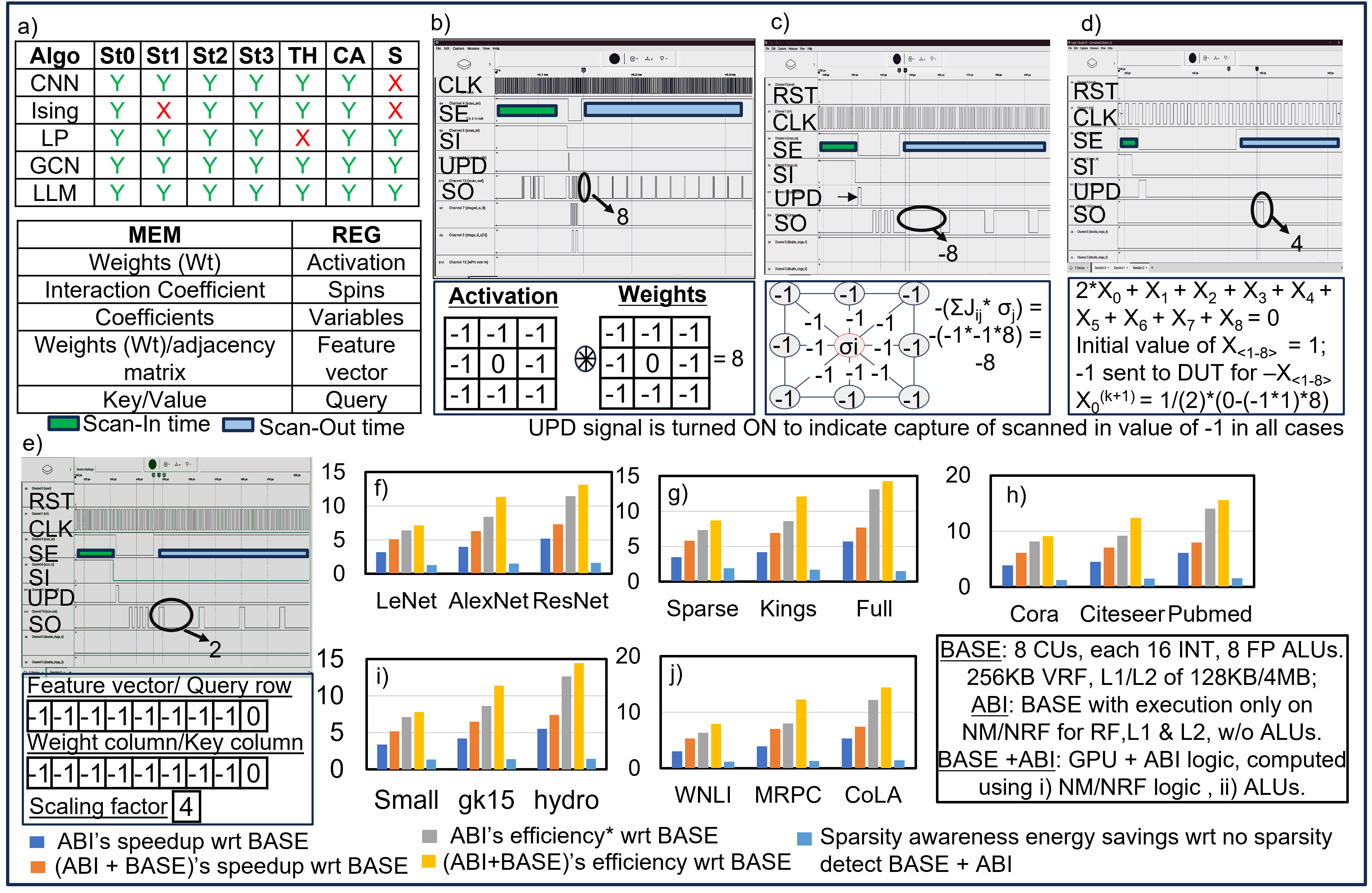Switch to the Session 1 tab
Screen dimensions: 1372x893
1119,267
